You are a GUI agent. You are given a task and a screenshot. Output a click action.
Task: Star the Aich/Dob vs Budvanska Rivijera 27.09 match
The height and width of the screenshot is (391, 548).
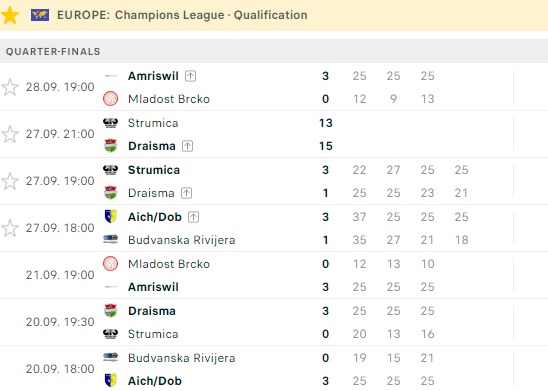pyautogui.click(x=10, y=228)
